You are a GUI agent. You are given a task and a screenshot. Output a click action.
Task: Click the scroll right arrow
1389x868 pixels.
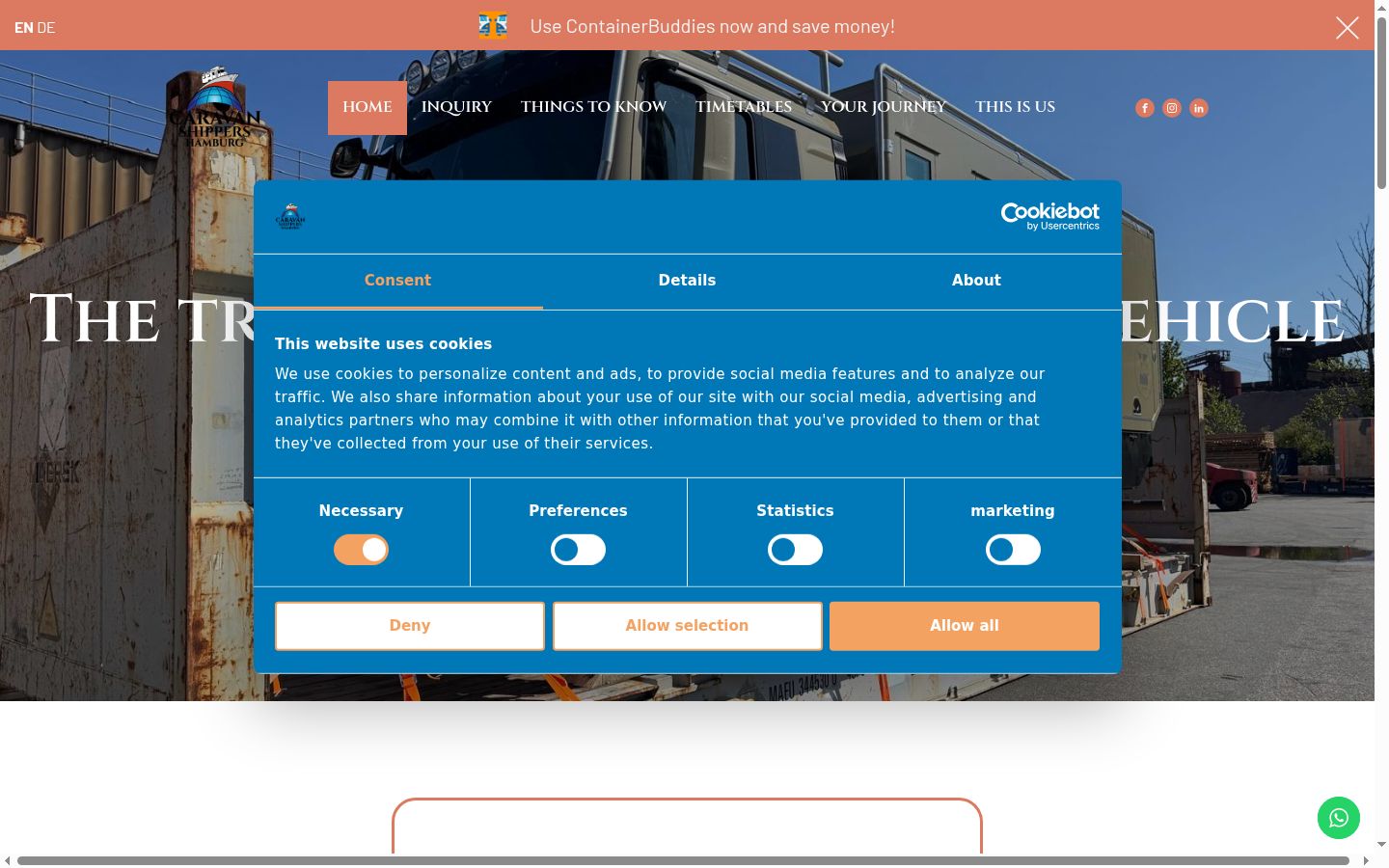click(x=1366, y=860)
